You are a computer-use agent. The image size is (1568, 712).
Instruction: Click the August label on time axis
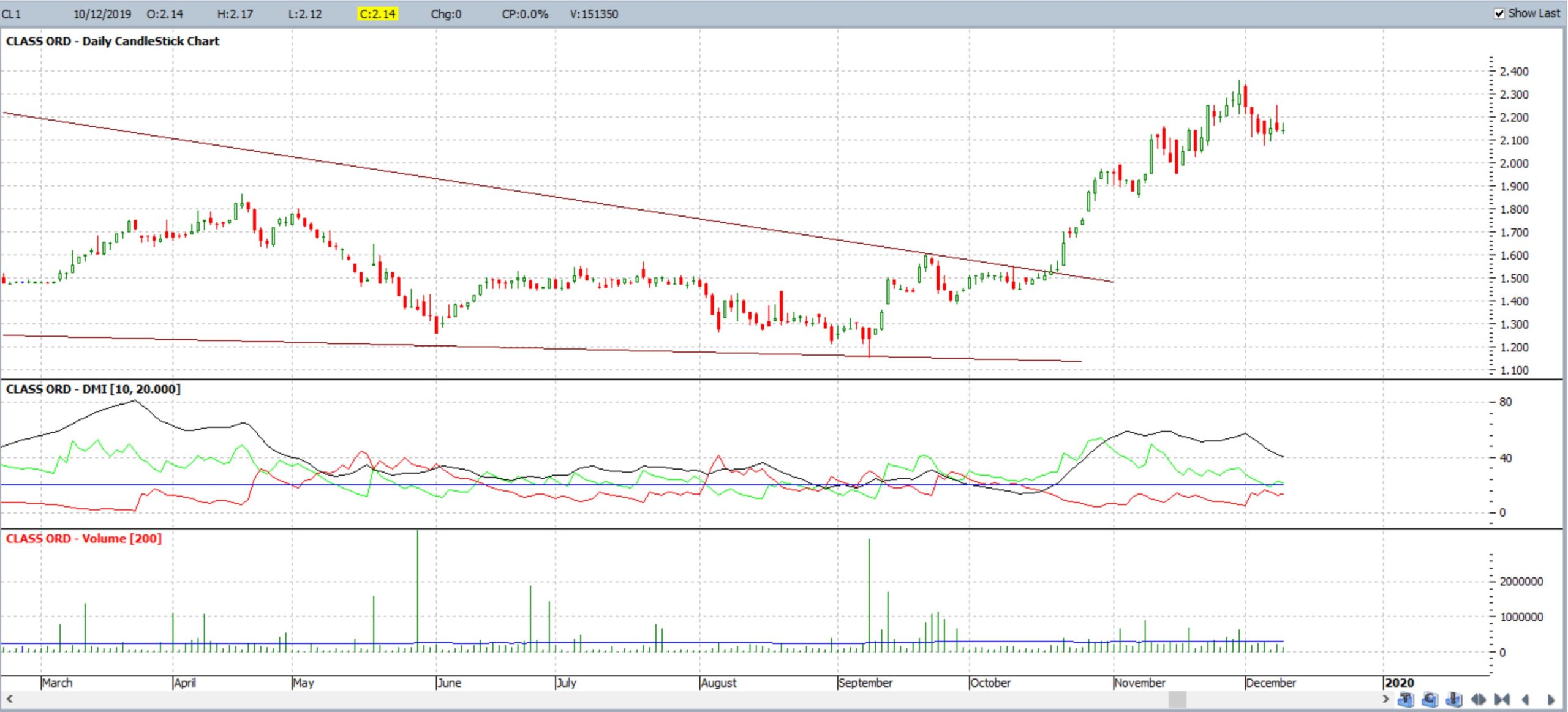click(x=718, y=682)
